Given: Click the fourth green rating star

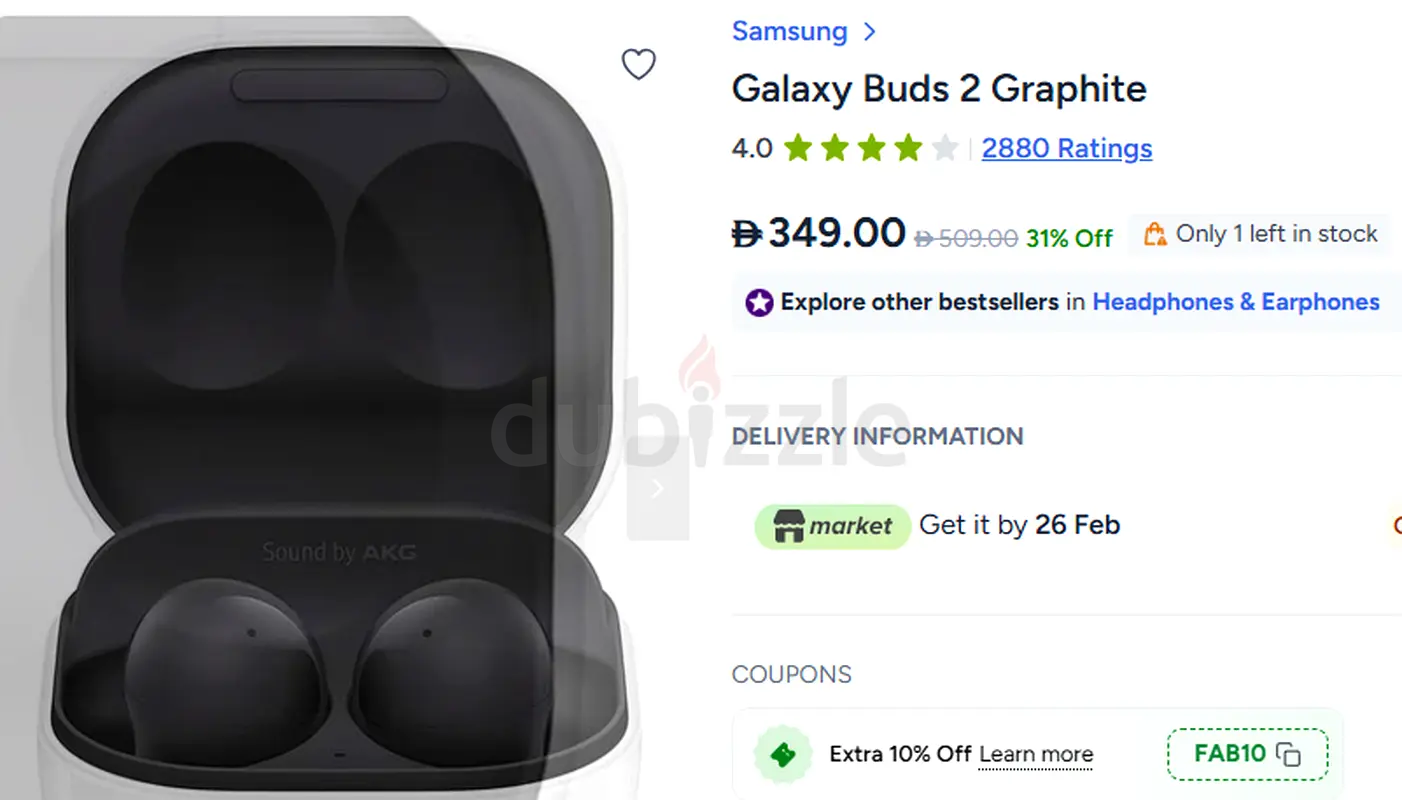Looking at the screenshot, I should 908,149.
